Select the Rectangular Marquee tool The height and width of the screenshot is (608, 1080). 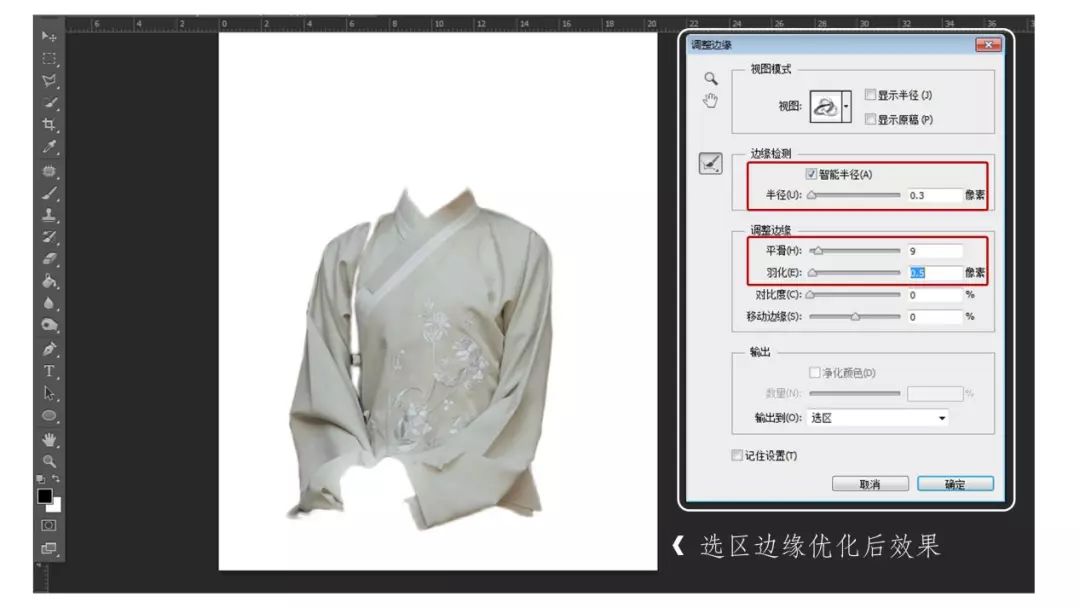[x=49, y=59]
